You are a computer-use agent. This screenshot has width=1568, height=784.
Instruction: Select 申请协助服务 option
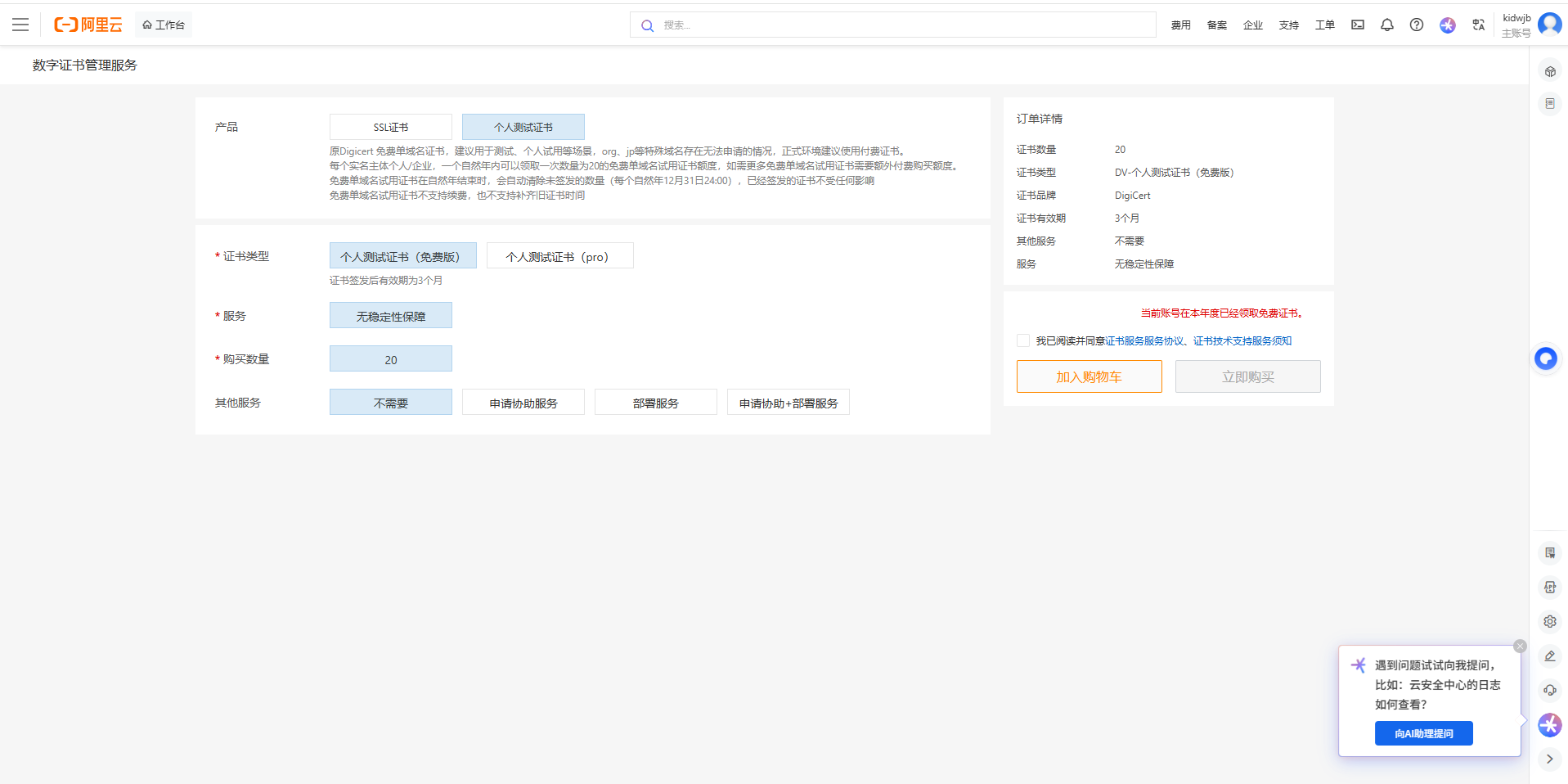click(523, 403)
